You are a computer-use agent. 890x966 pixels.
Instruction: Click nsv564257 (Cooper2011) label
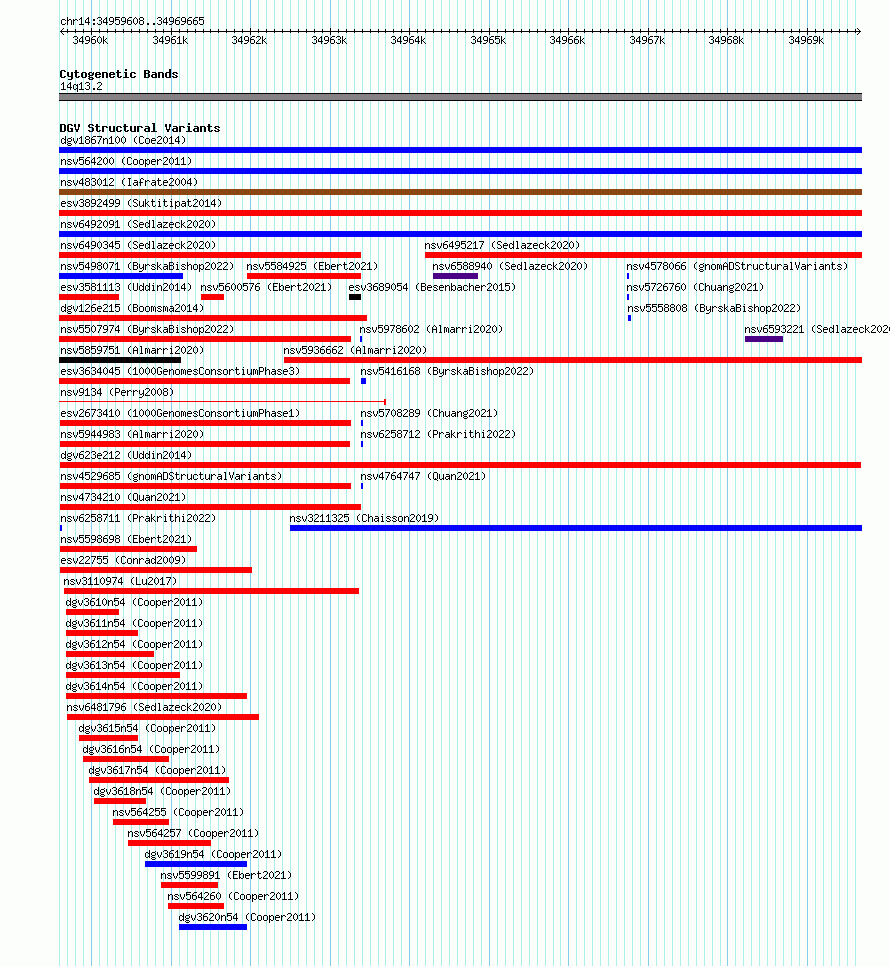coord(193,833)
